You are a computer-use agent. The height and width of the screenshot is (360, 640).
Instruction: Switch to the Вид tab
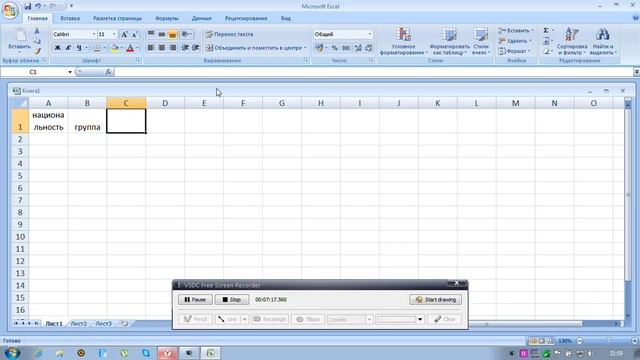tap(286, 18)
